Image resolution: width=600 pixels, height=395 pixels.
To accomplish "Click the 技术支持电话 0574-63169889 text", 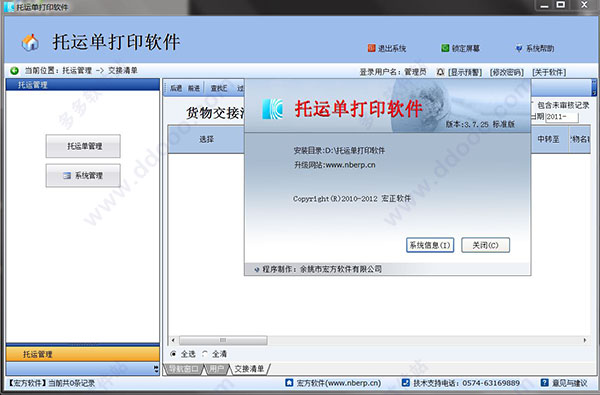I will [x=466, y=383].
